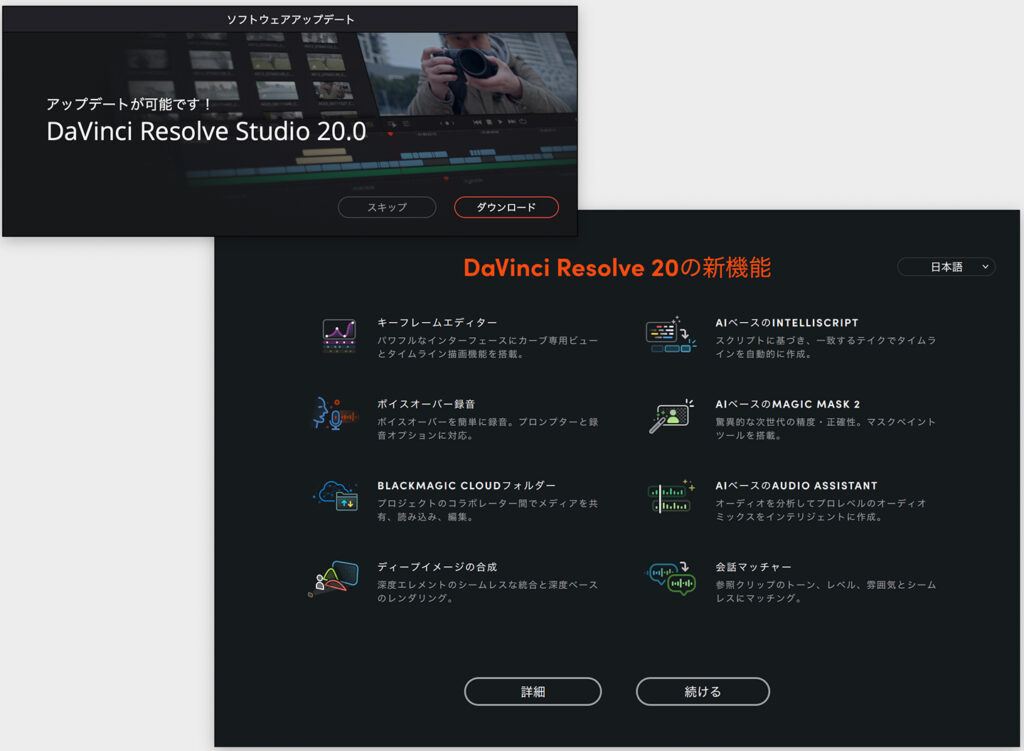1024x751 pixels.
Task: Click the スキップ button to skip update
Action: click(387, 207)
